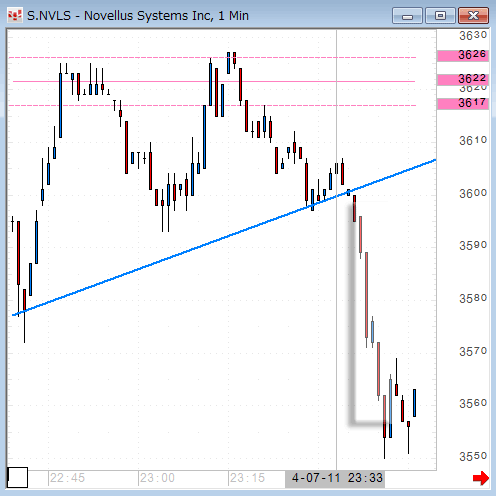Click the 3630 price axis label

coord(473,36)
